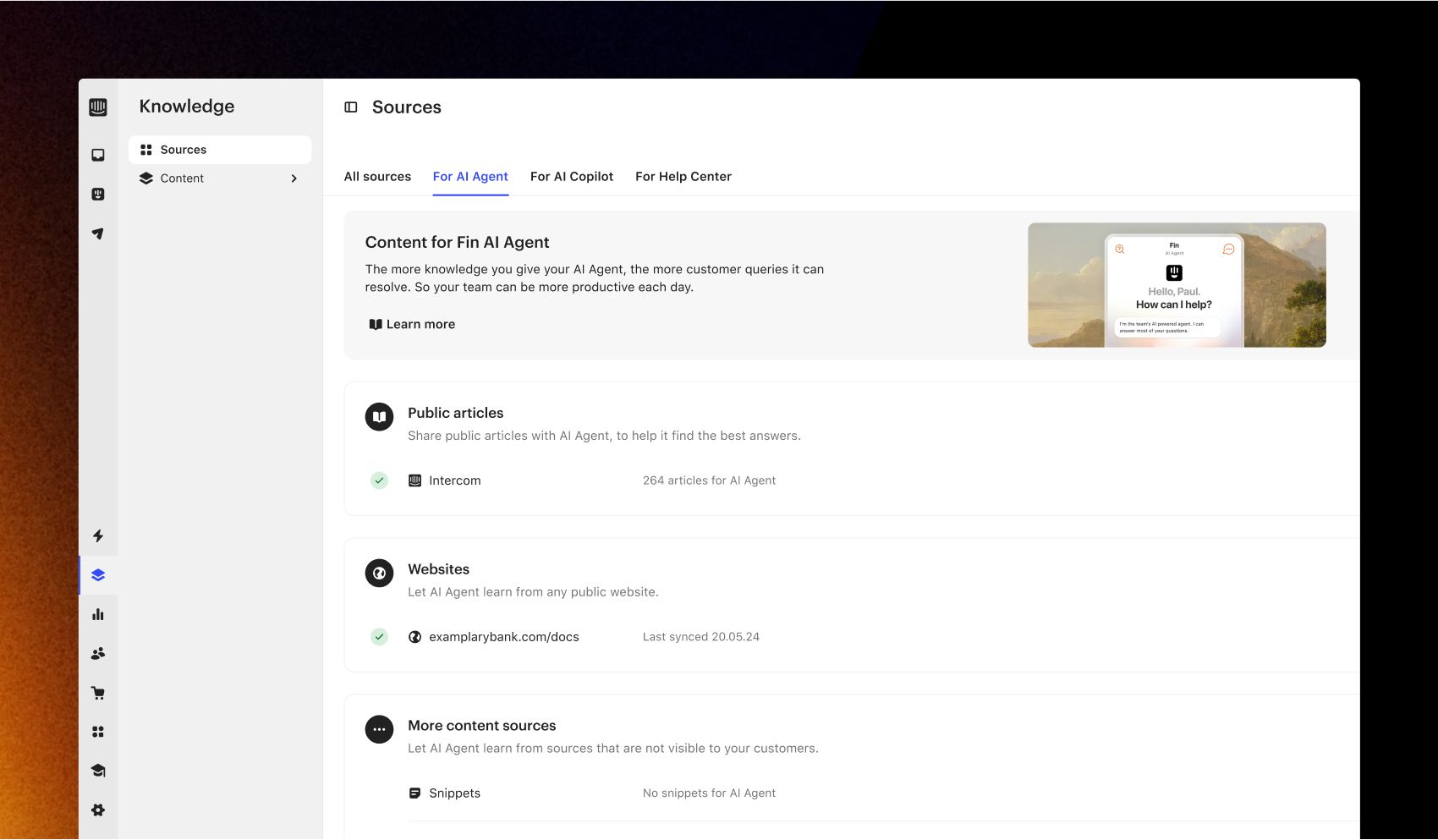Toggle the Intercom source green checkmark
The width and height of the screenshot is (1438, 840).
379,480
